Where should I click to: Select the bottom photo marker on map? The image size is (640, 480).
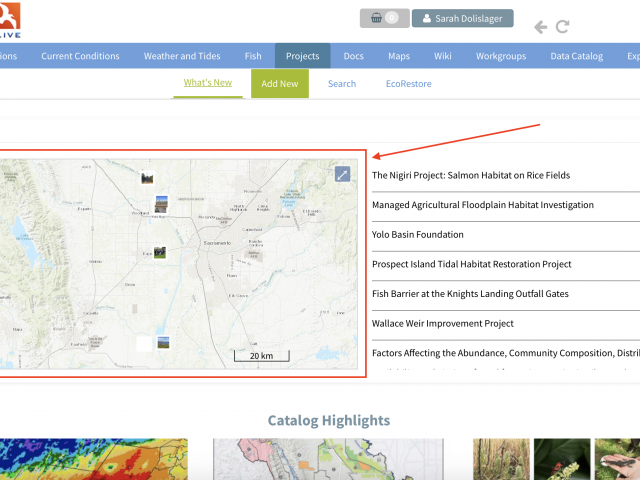(163, 342)
